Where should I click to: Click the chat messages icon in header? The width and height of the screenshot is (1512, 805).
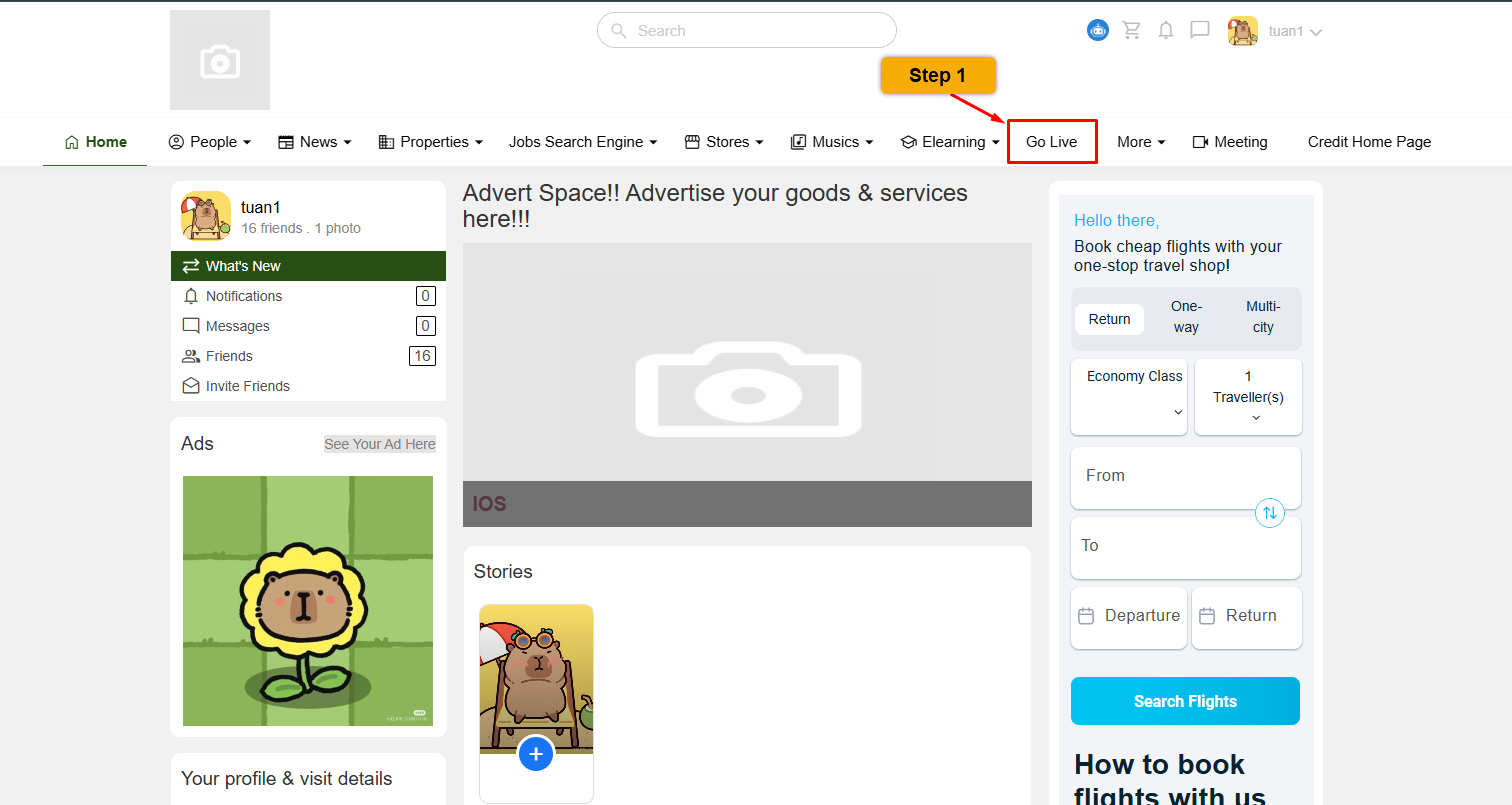coord(1200,30)
